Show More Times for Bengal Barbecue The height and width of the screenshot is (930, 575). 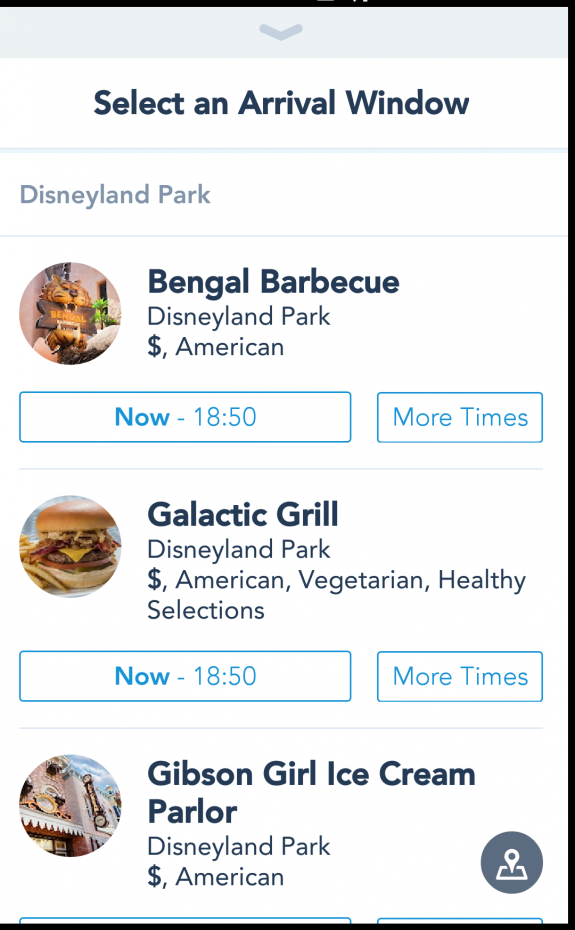coord(460,417)
